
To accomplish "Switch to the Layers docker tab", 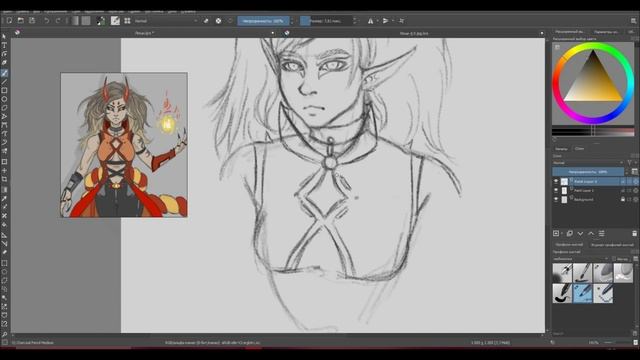I will coord(579,149).
